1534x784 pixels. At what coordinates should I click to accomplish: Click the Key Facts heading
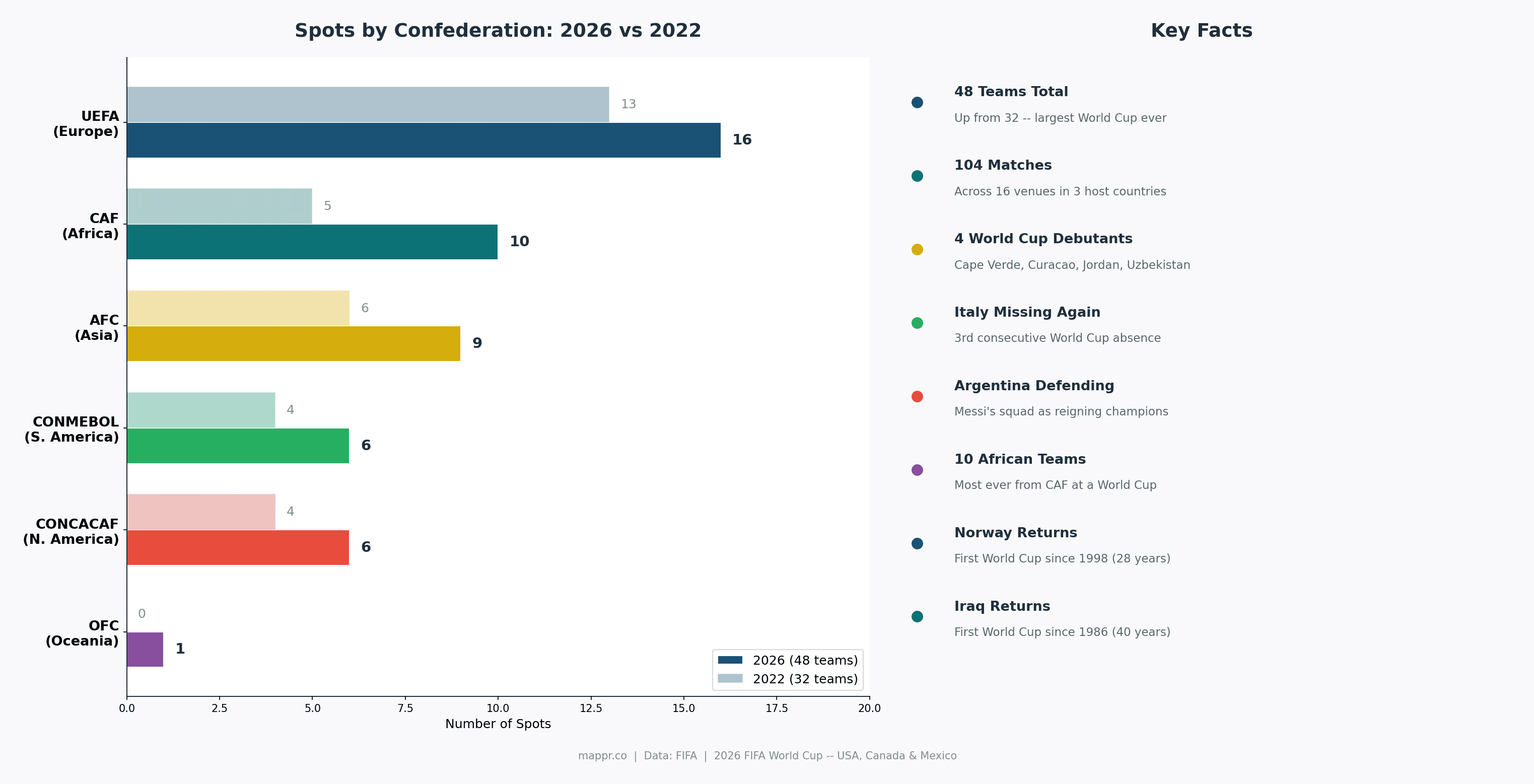[1201, 30]
